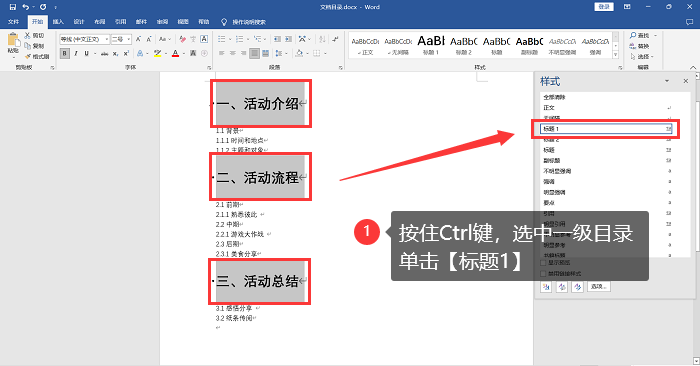Open the Change Case (Aa) dropdown
Image resolution: width=700 pixels, height=366 pixels.
(165, 39)
